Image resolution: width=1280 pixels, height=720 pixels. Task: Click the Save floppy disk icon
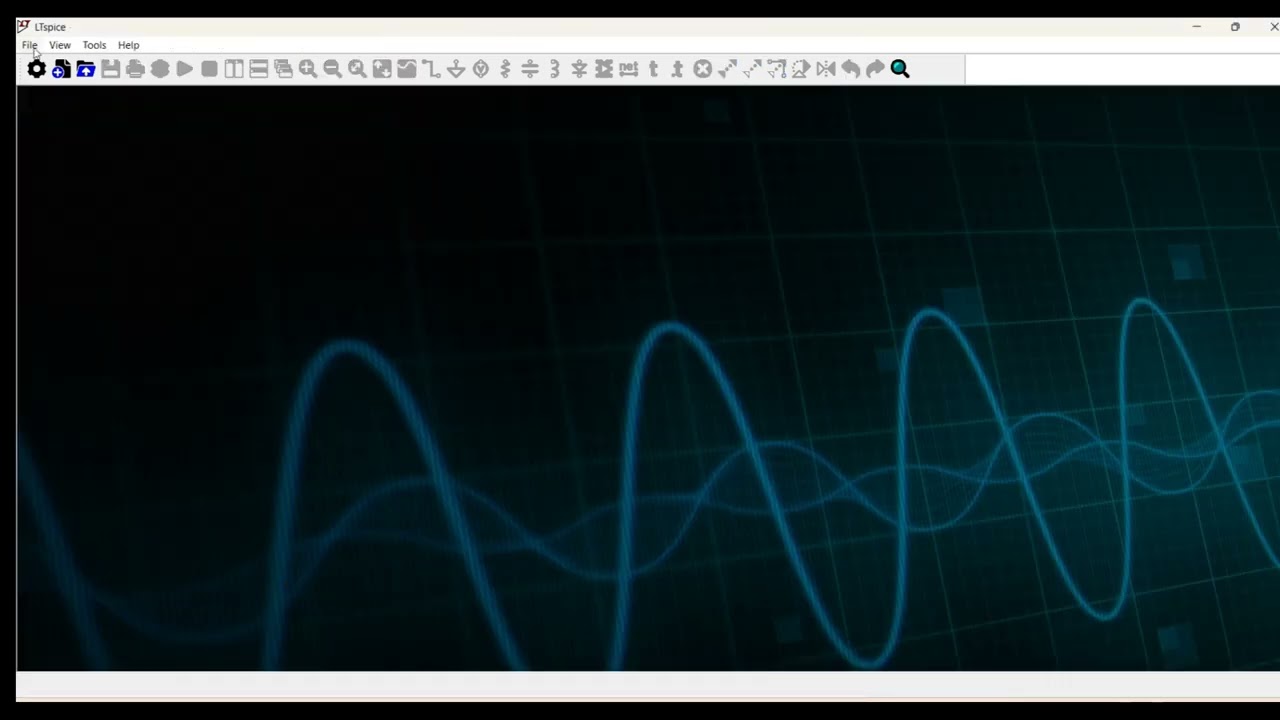pos(111,69)
